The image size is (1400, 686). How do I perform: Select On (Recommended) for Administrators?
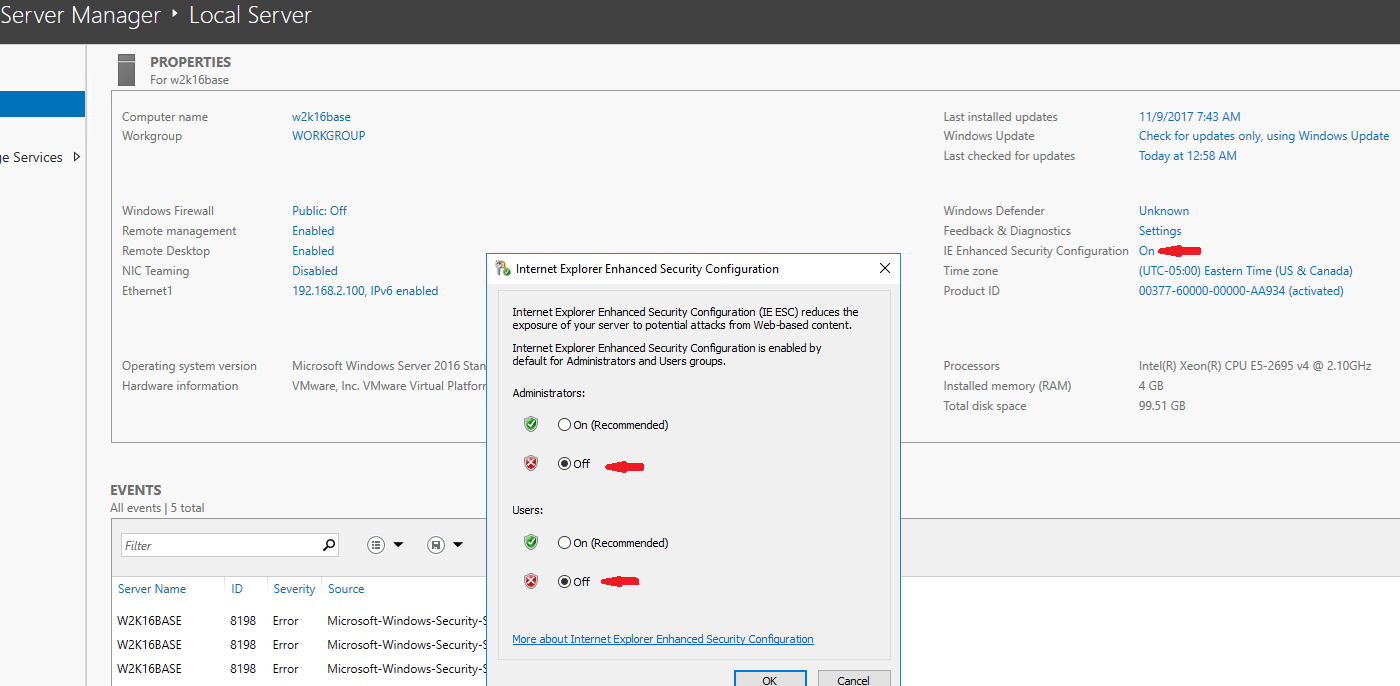point(565,425)
